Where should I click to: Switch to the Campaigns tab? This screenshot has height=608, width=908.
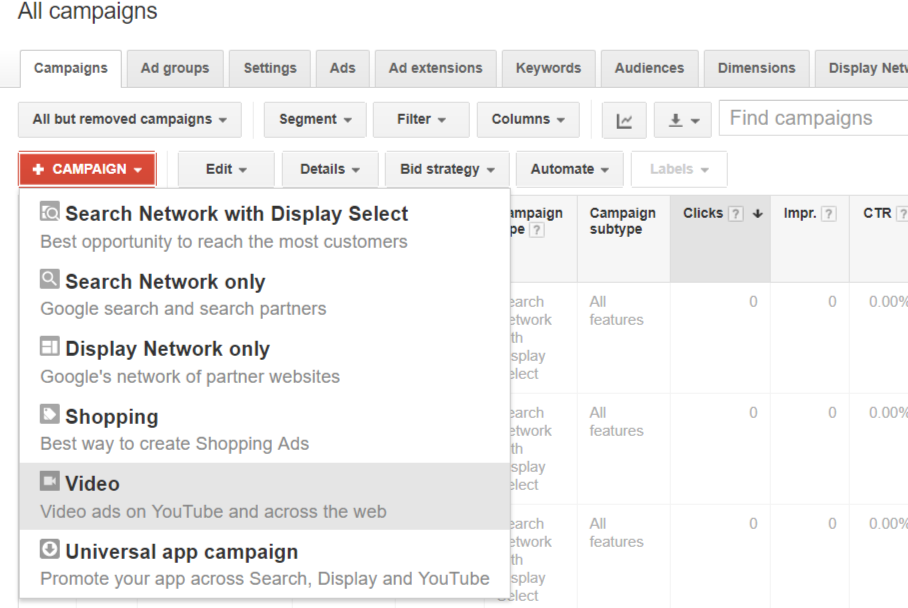71,68
